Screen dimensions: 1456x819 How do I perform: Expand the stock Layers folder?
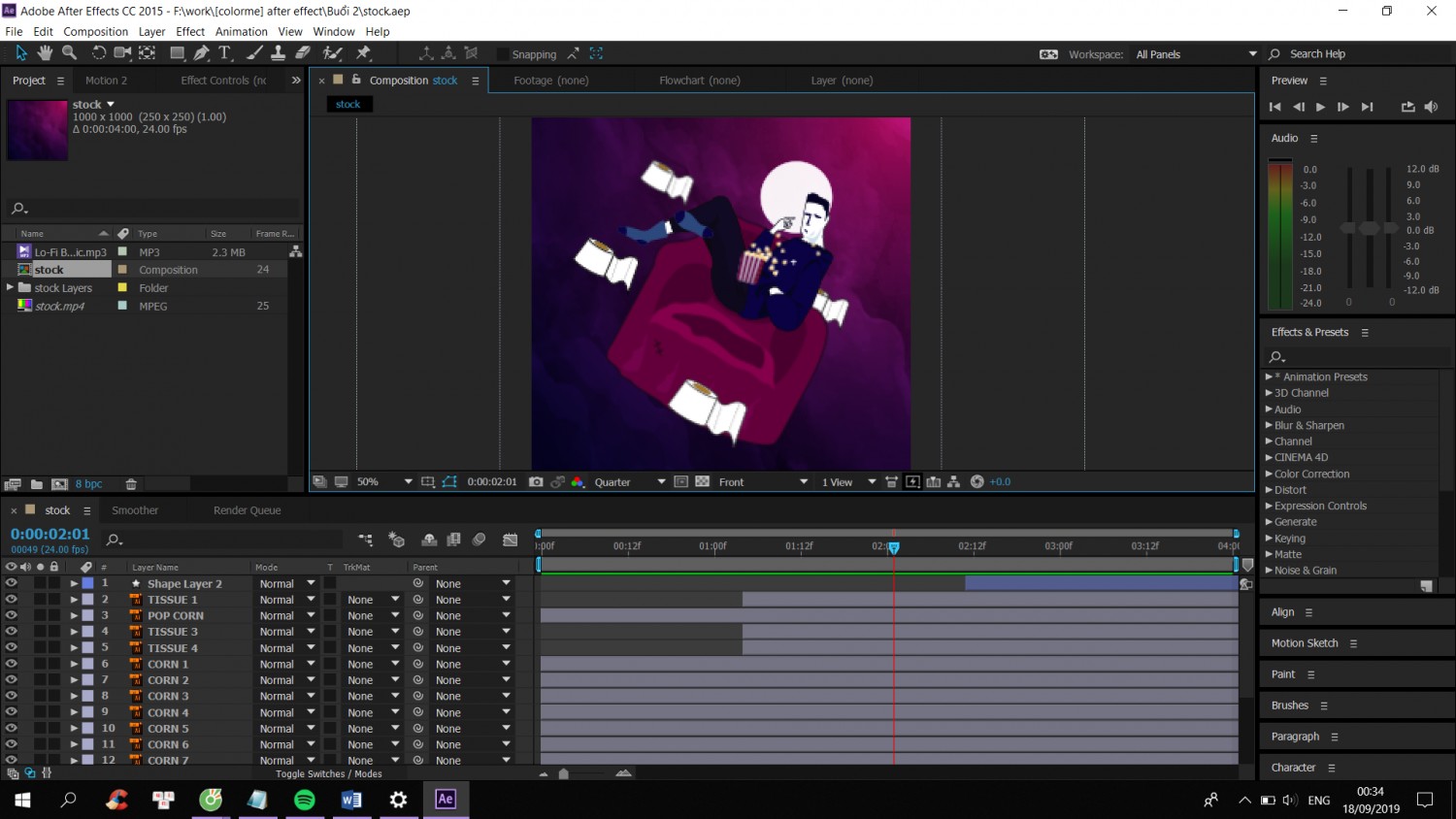[11, 287]
